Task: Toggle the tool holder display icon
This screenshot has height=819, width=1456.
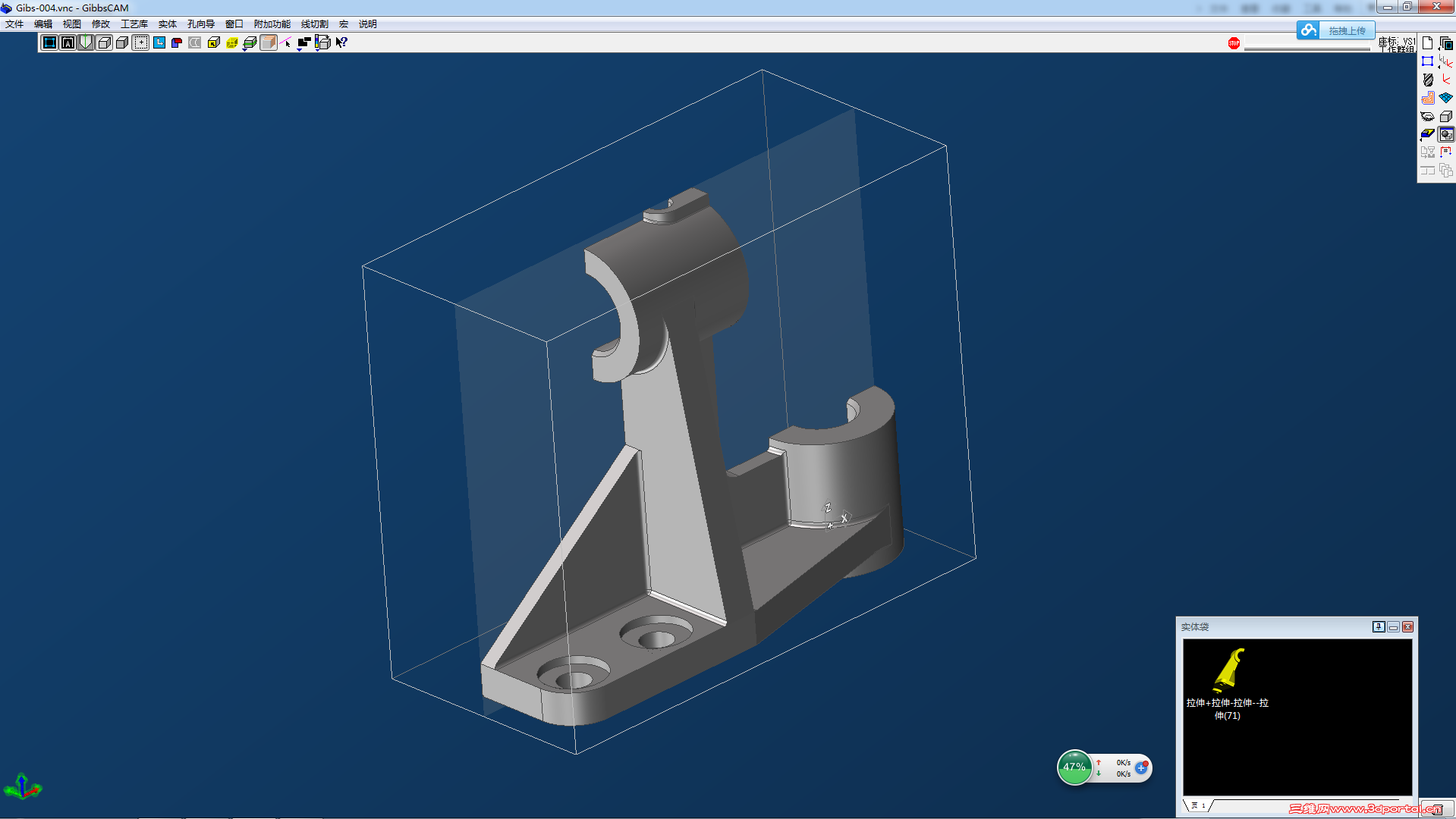Action: [86, 42]
